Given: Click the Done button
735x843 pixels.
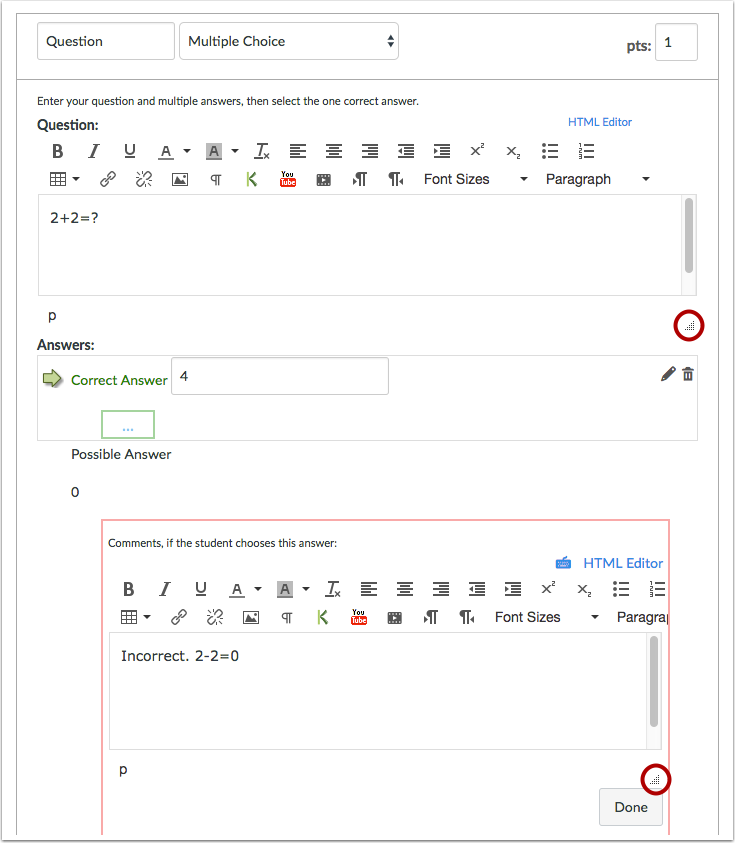Looking at the screenshot, I should coord(631,807).
